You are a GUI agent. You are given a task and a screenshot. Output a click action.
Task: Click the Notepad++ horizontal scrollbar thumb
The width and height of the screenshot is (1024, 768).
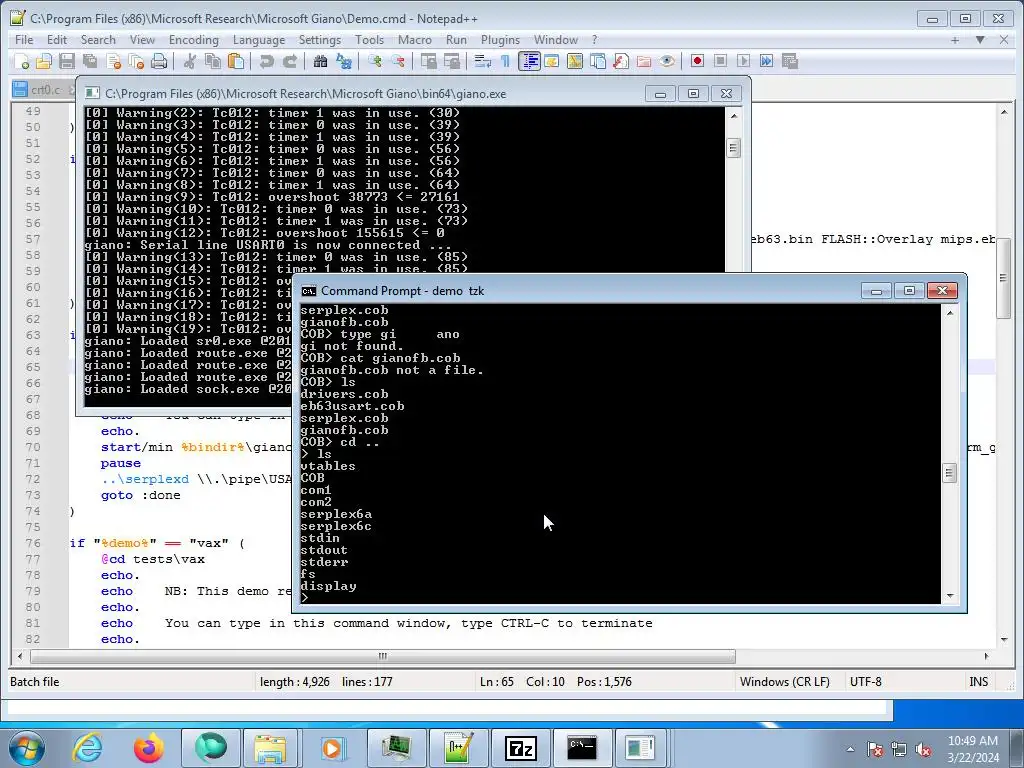pos(383,656)
